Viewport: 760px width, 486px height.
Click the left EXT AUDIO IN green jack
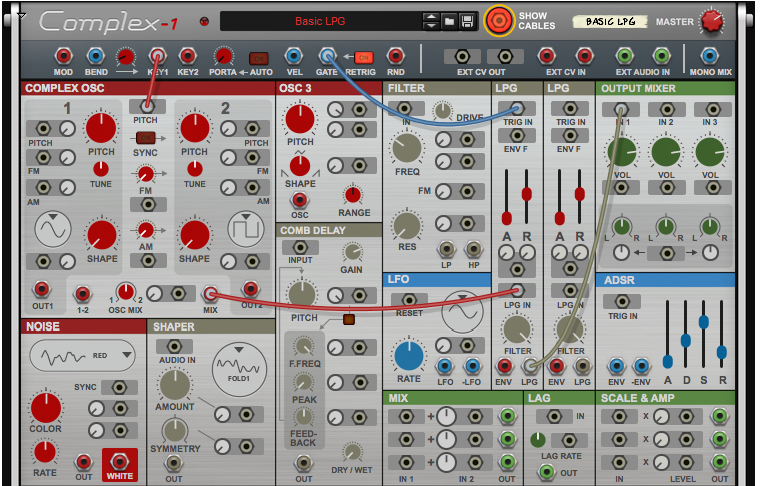[x=625, y=56]
